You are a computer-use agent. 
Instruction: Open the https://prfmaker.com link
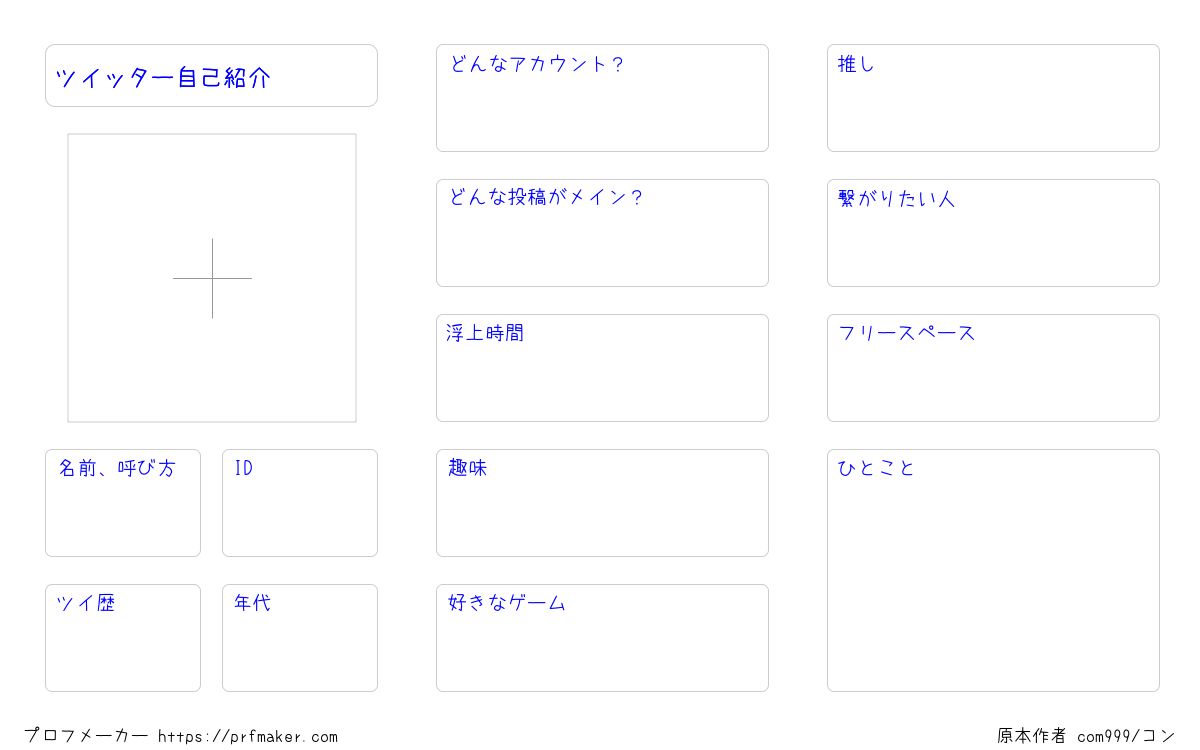coord(248,737)
